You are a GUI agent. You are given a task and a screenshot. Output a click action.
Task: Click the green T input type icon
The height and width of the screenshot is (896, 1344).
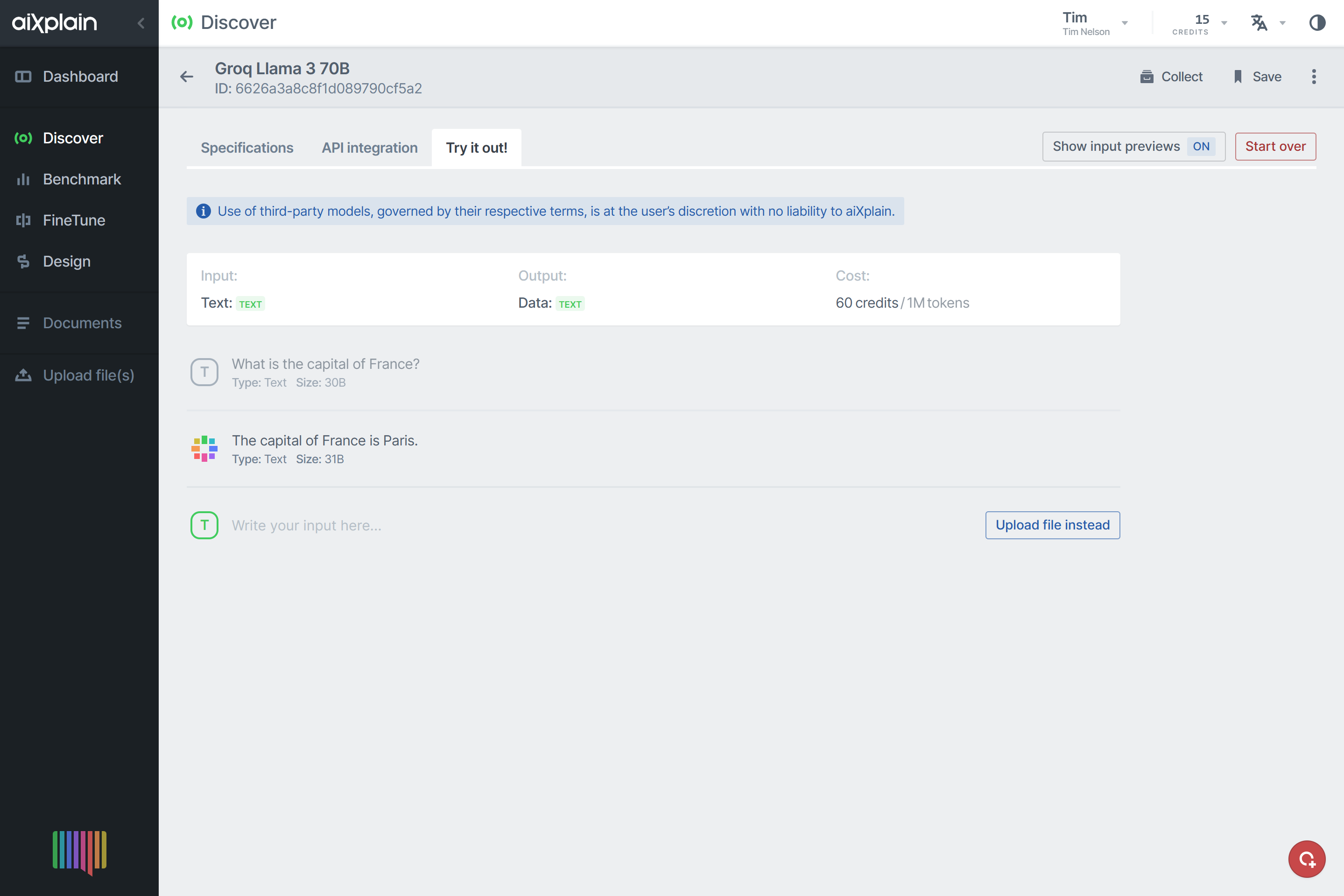[204, 525]
